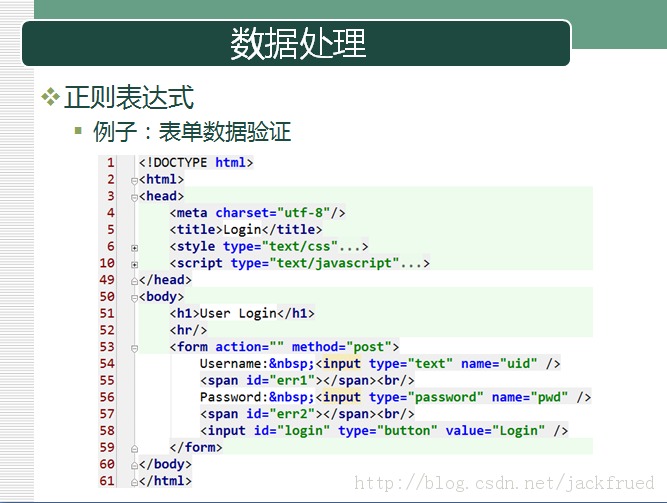Click line number 51 in gutter
Screen dimensions: 667x503
pos(107,314)
